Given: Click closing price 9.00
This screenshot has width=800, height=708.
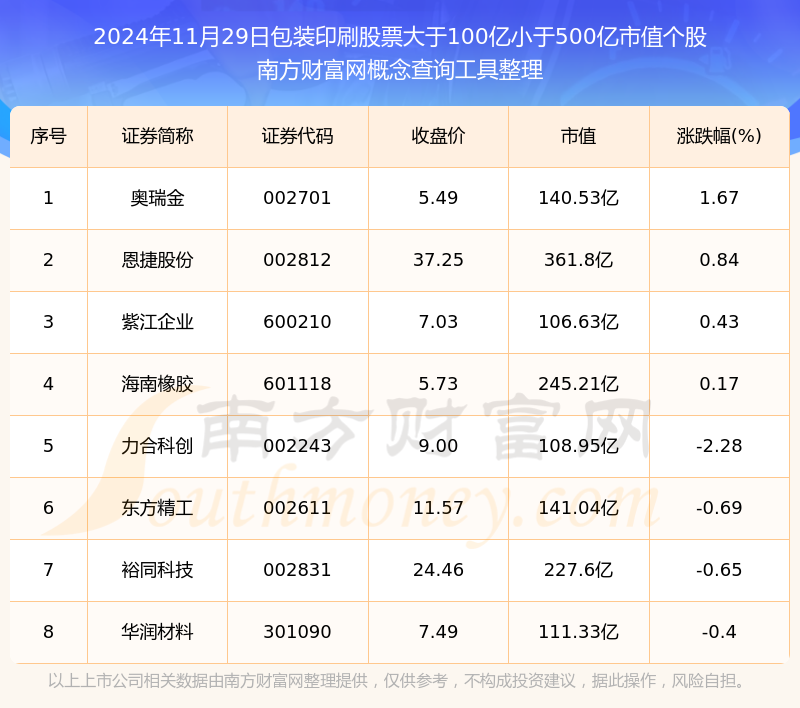Looking at the screenshot, I should tap(438, 446).
